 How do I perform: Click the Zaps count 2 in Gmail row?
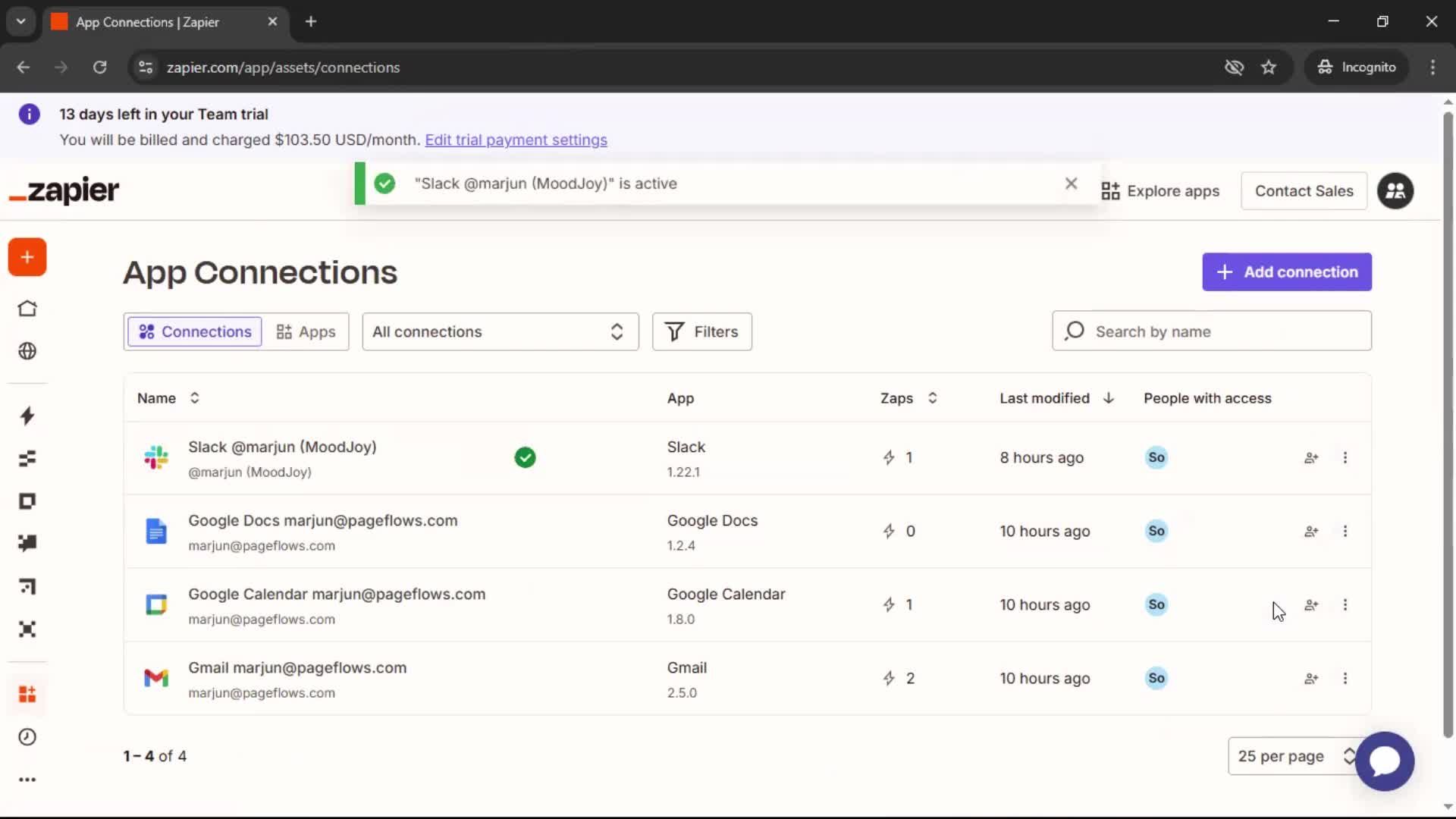899,679
